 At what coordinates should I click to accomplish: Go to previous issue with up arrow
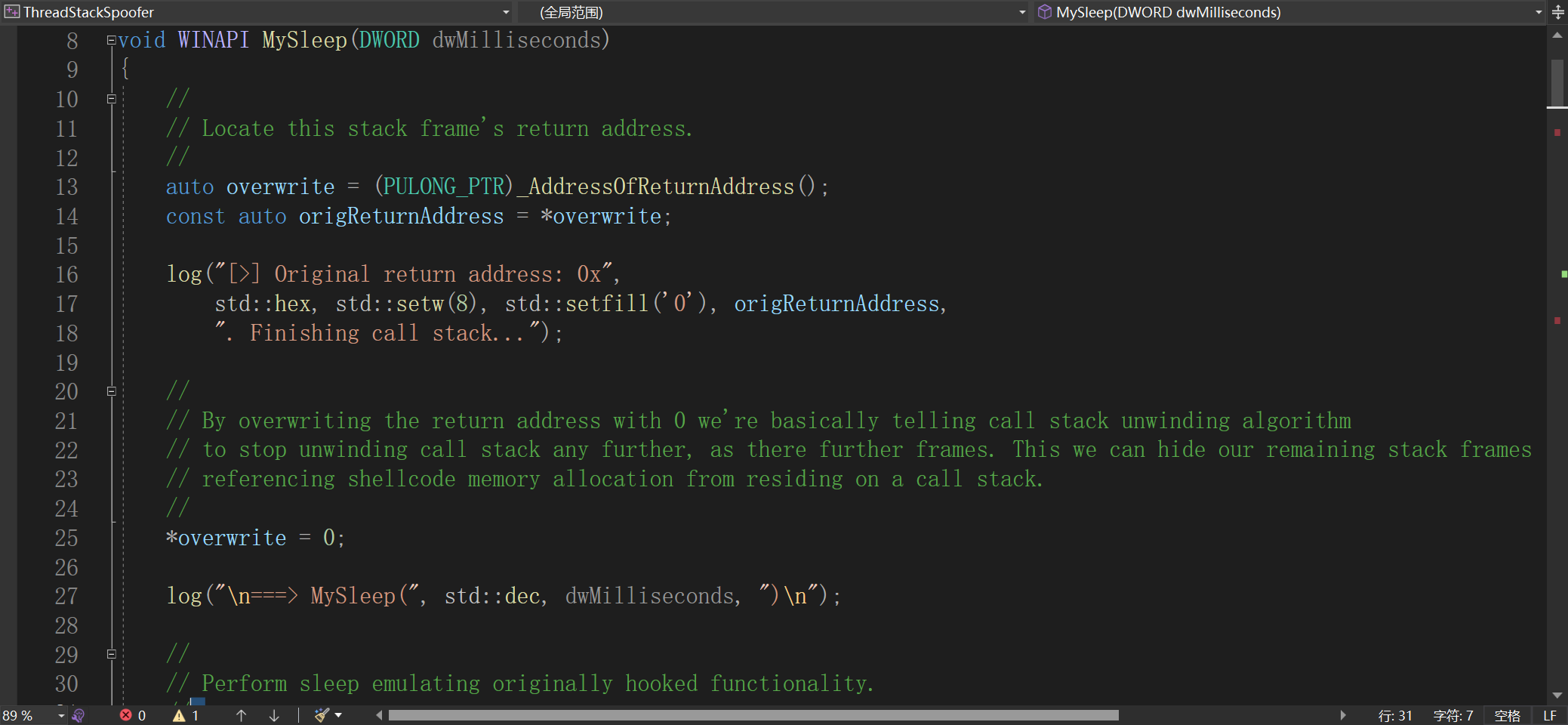pyautogui.click(x=242, y=715)
